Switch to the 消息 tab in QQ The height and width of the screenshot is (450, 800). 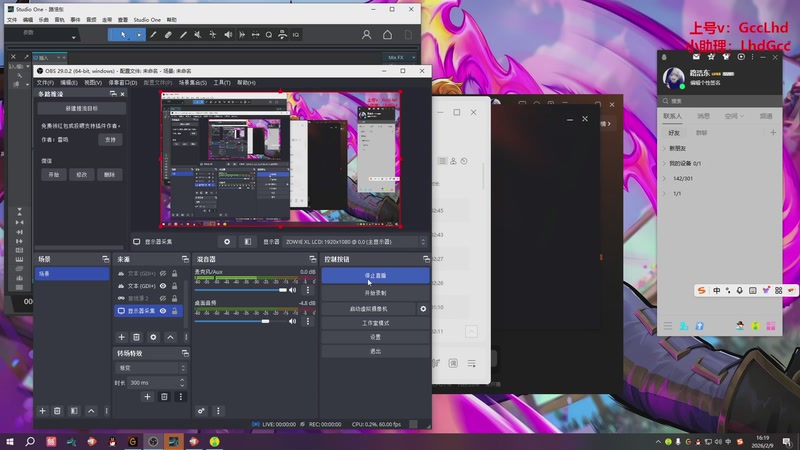tap(703, 116)
